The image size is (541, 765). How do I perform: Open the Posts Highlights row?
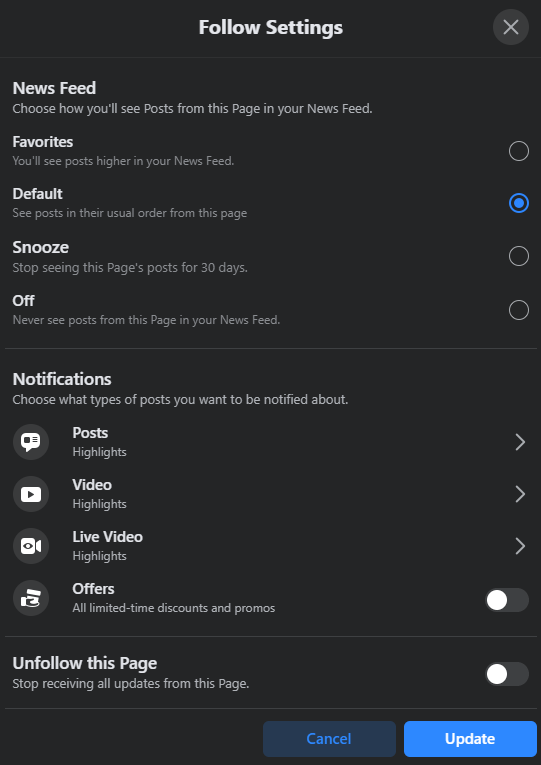point(271,442)
